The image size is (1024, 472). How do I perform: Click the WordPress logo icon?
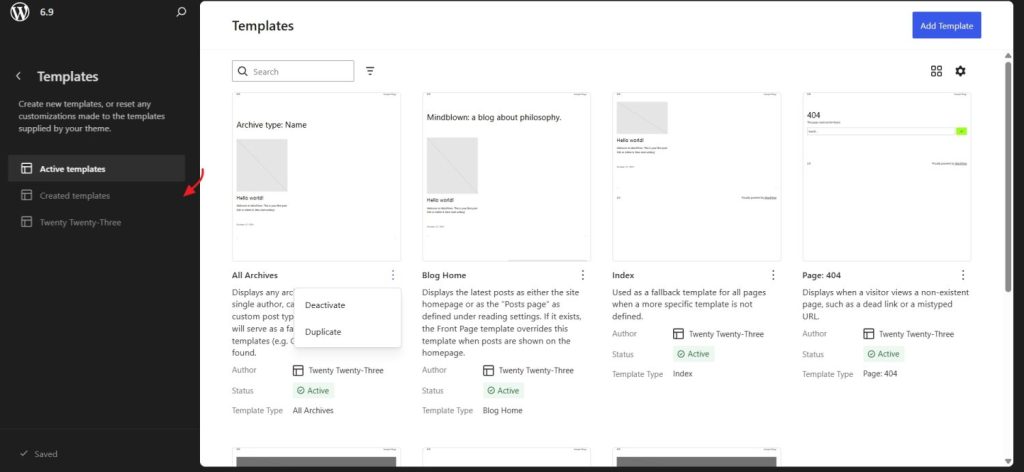[20, 12]
